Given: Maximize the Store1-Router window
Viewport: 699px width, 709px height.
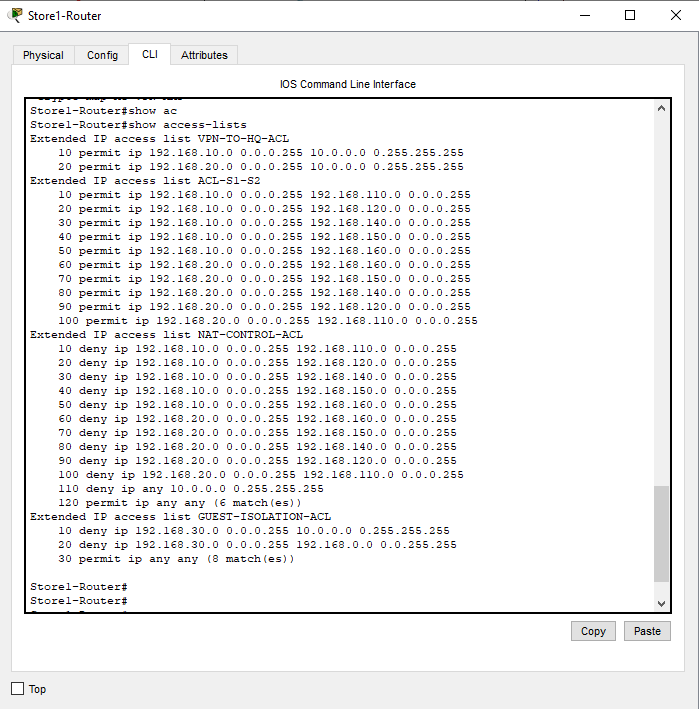Looking at the screenshot, I should [630, 15].
